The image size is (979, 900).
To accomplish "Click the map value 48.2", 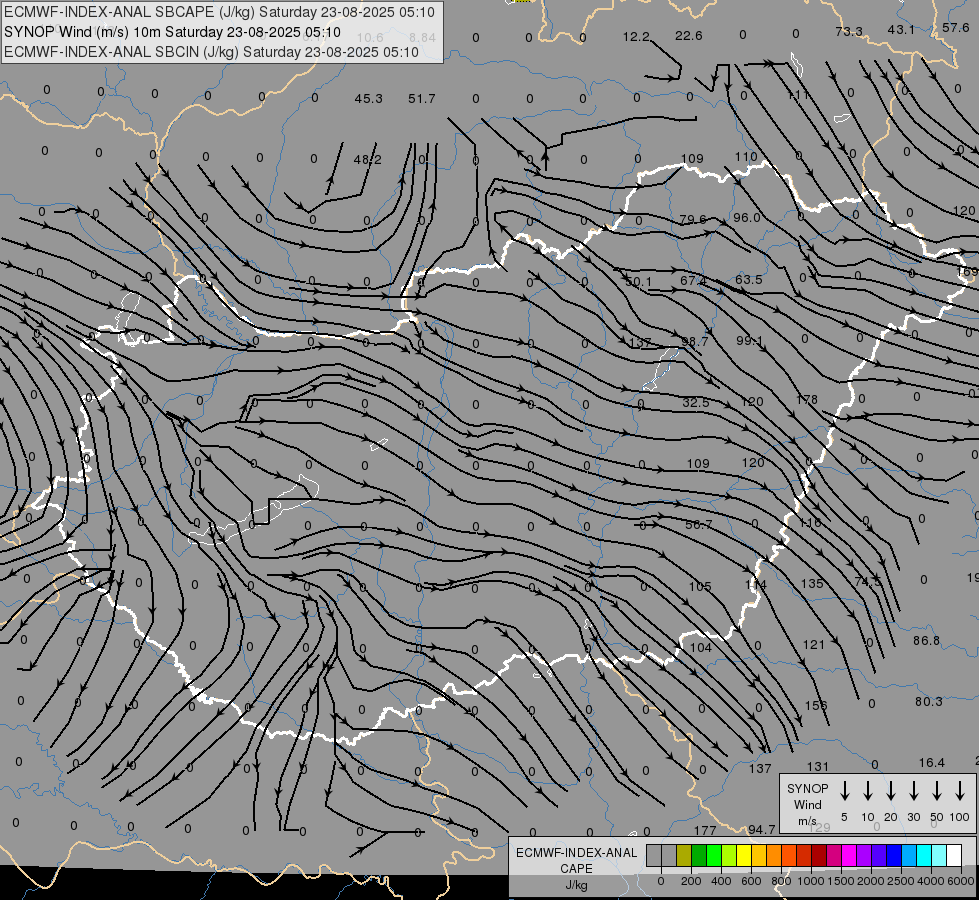I will (368, 159).
